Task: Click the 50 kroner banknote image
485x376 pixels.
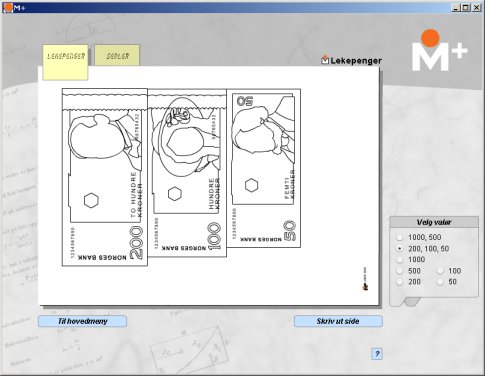Action: (264, 168)
